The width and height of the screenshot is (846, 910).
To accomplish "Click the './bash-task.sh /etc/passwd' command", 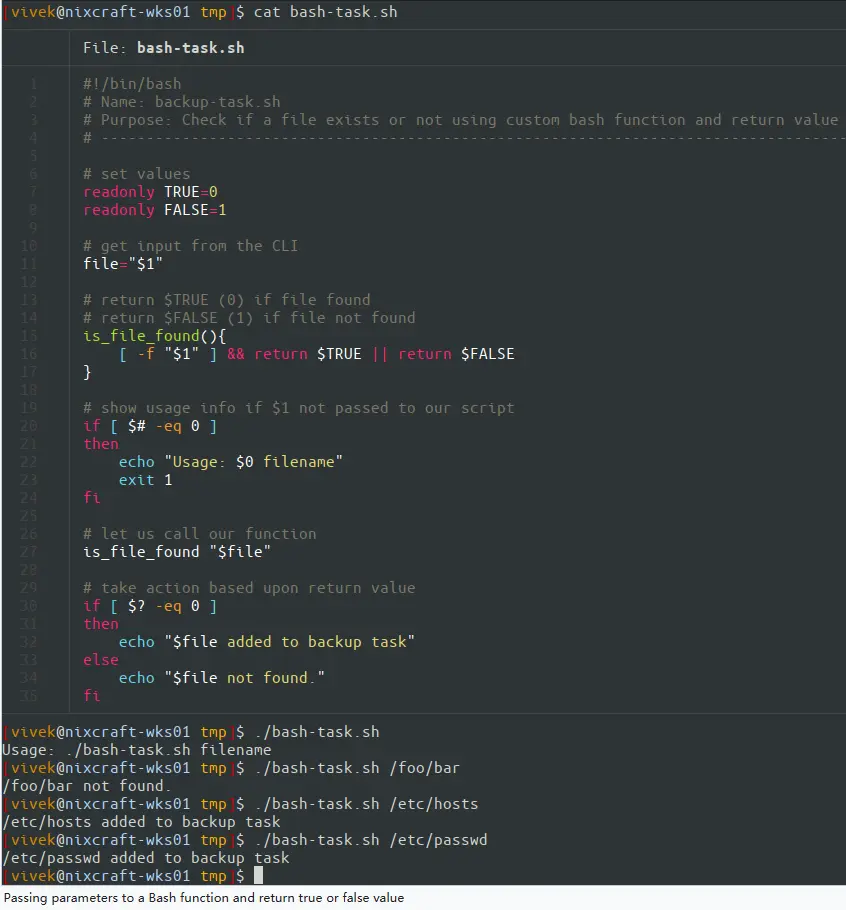I will (x=371, y=839).
